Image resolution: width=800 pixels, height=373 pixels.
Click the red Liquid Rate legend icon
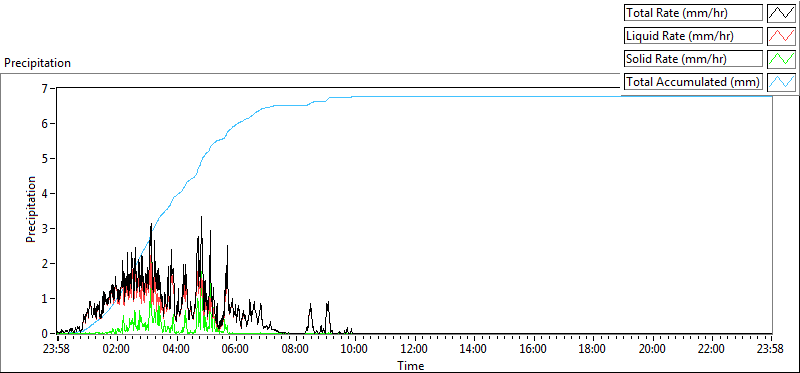[781, 36]
